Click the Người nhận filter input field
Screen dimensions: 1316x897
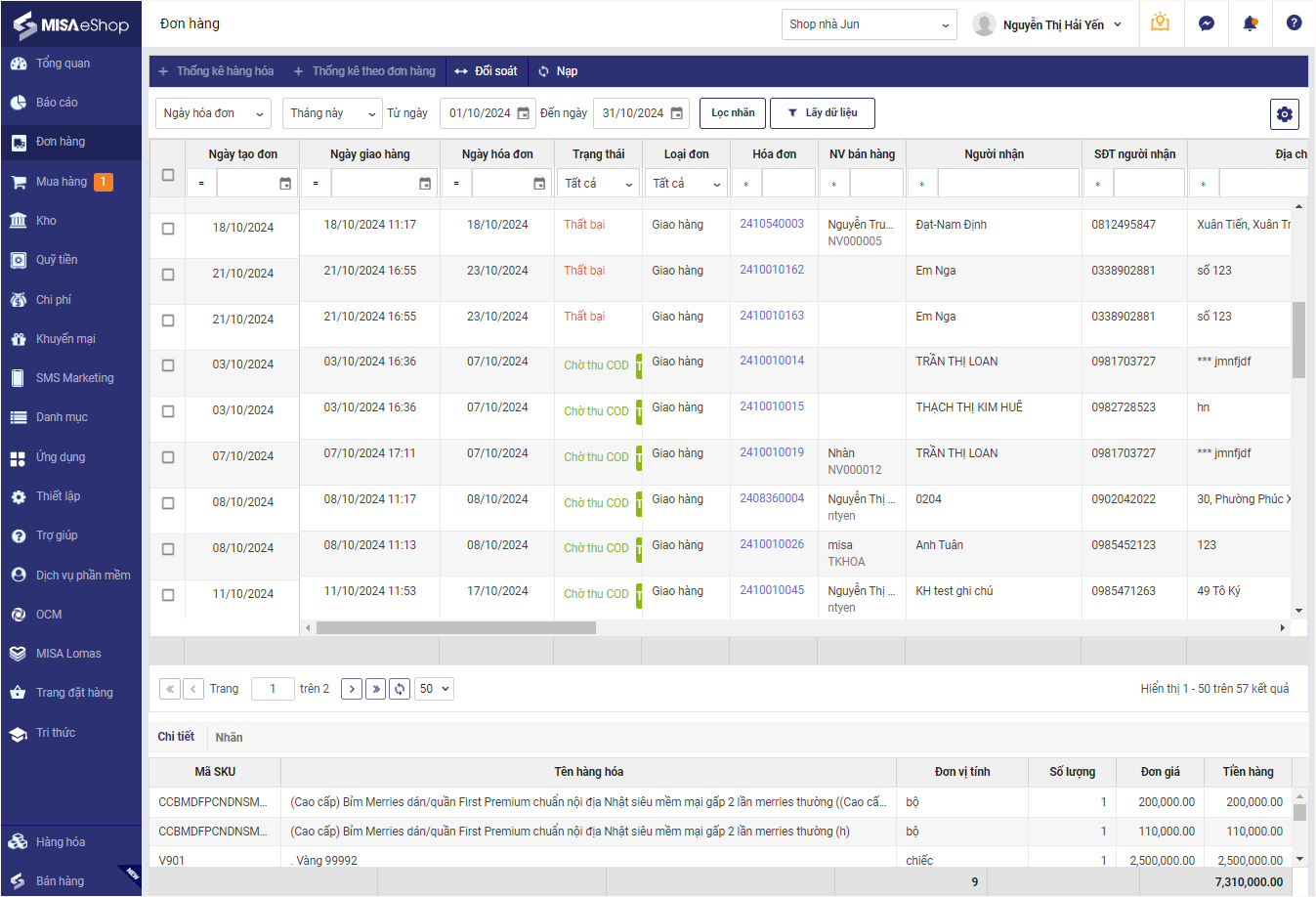tap(1007, 184)
